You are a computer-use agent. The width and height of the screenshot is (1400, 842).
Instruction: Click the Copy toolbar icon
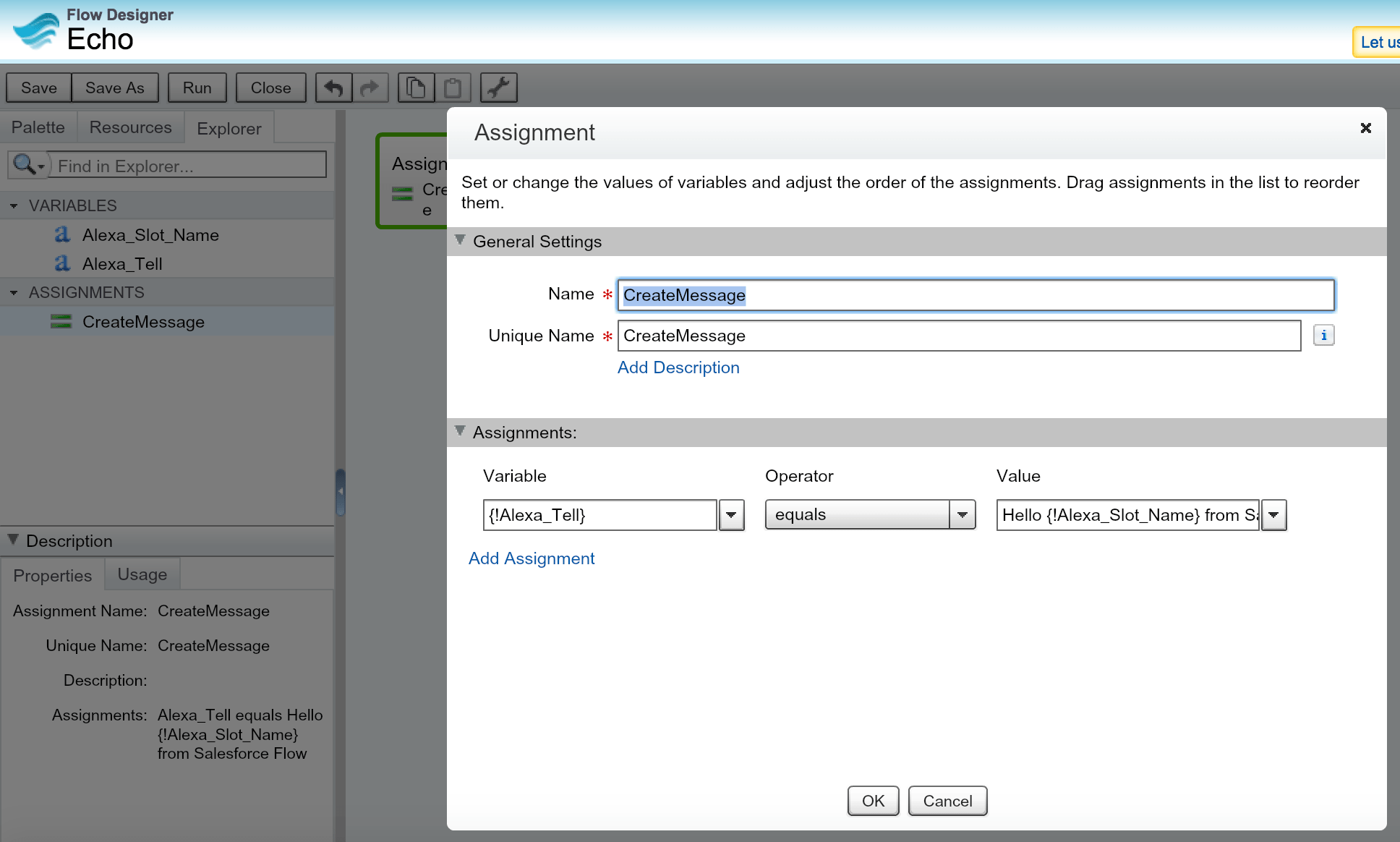416,88
